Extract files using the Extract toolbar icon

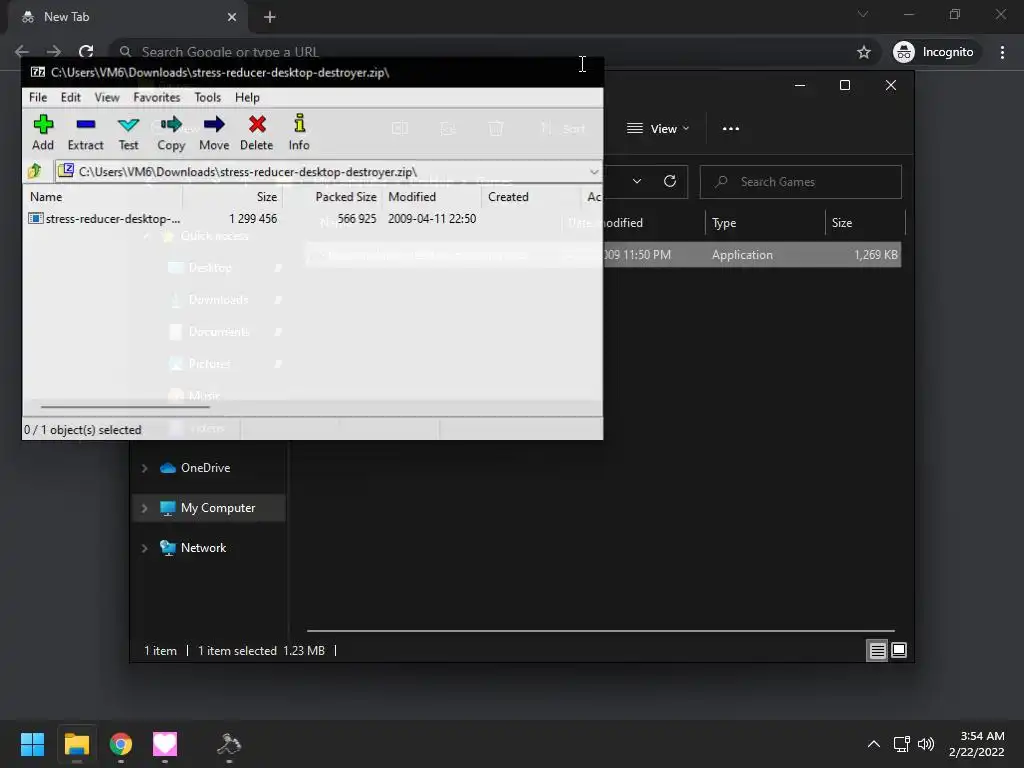point(86,133)
